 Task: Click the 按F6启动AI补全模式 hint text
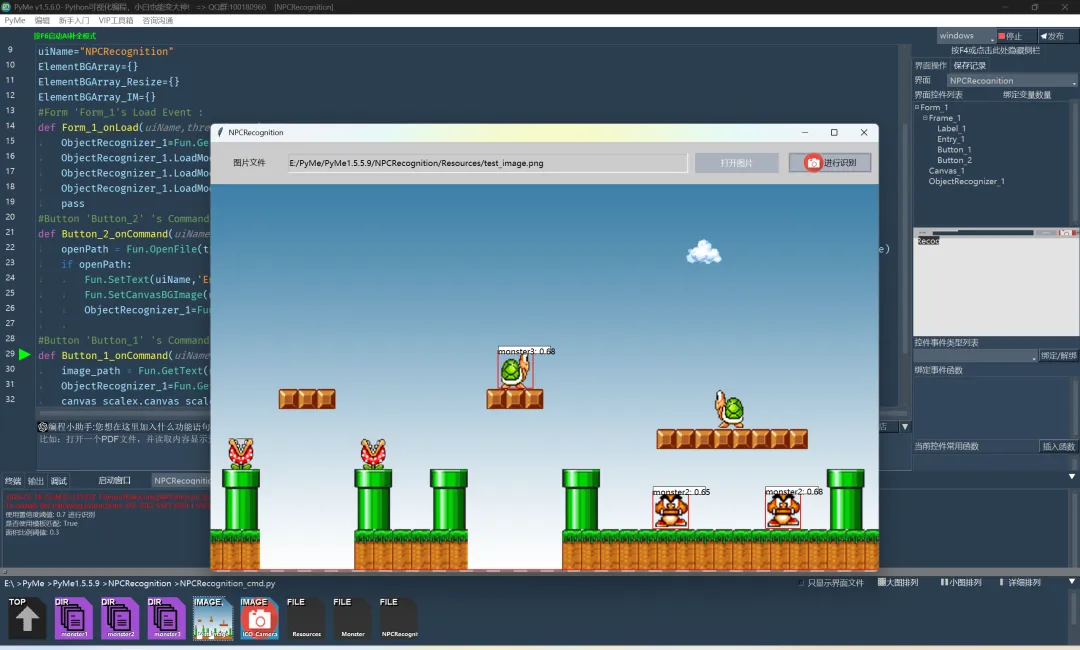coord(65,36)
